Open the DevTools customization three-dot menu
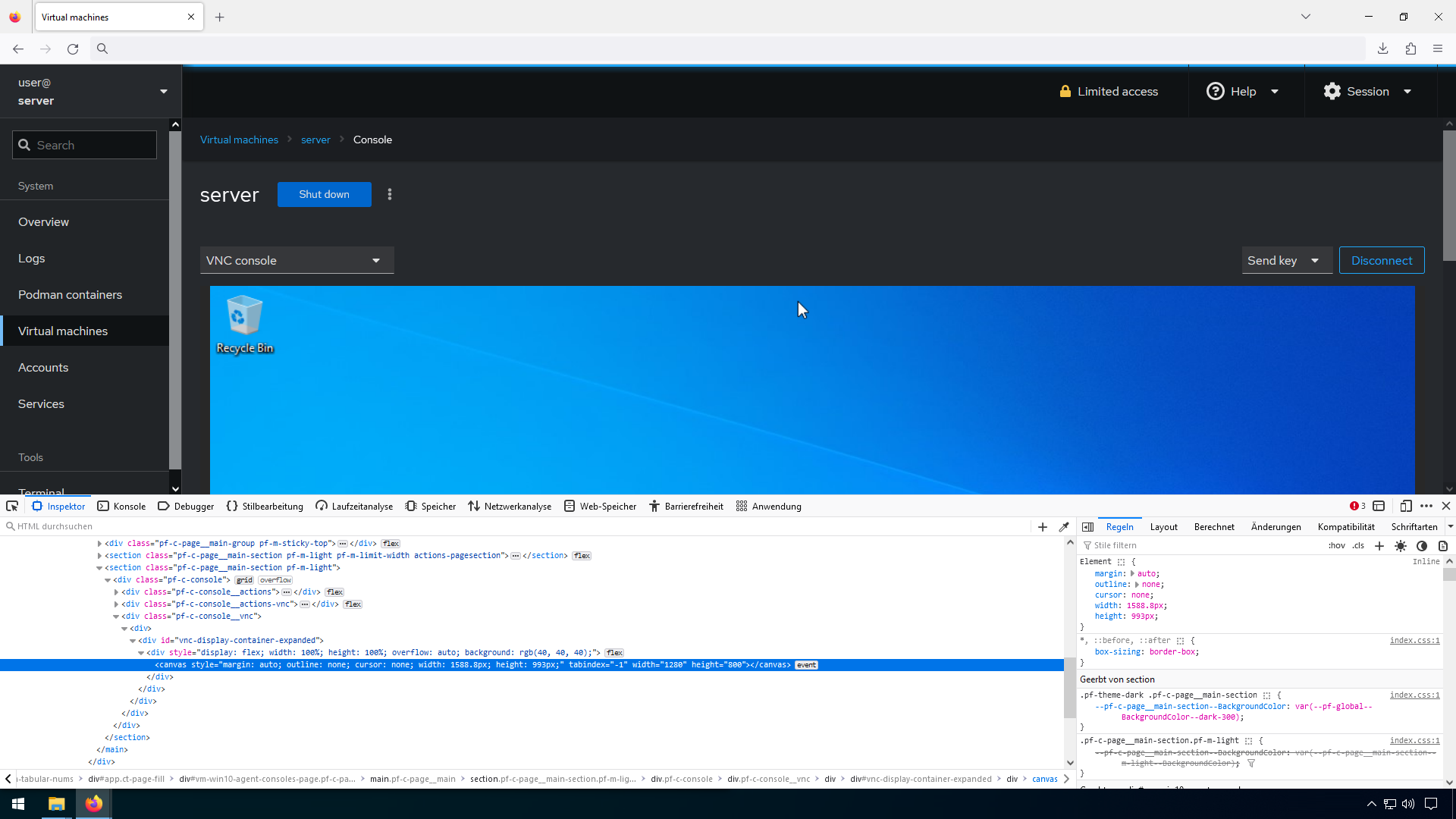 coord(1426,506)
